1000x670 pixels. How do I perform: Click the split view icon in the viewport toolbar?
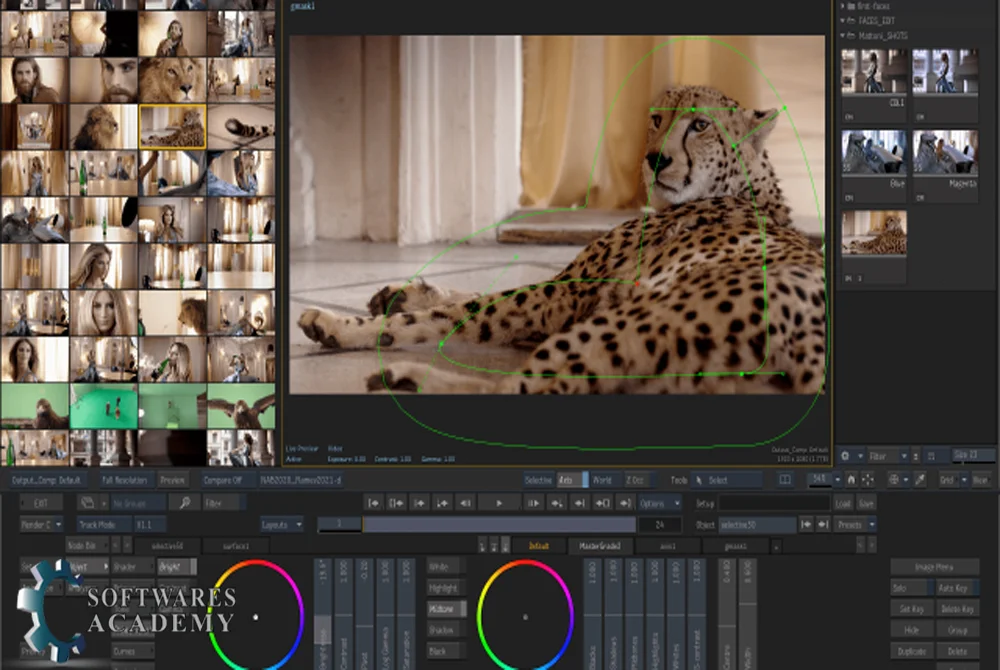[x=785, y=479]
